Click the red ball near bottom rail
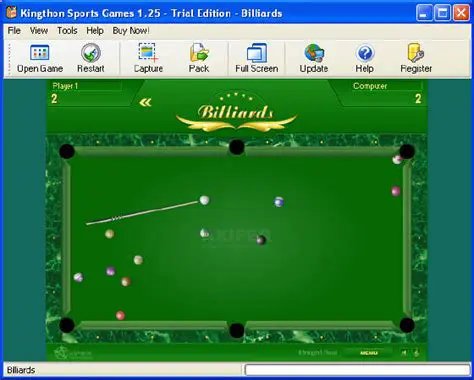This screenshot has height=380, width=474. pos(120,315)
